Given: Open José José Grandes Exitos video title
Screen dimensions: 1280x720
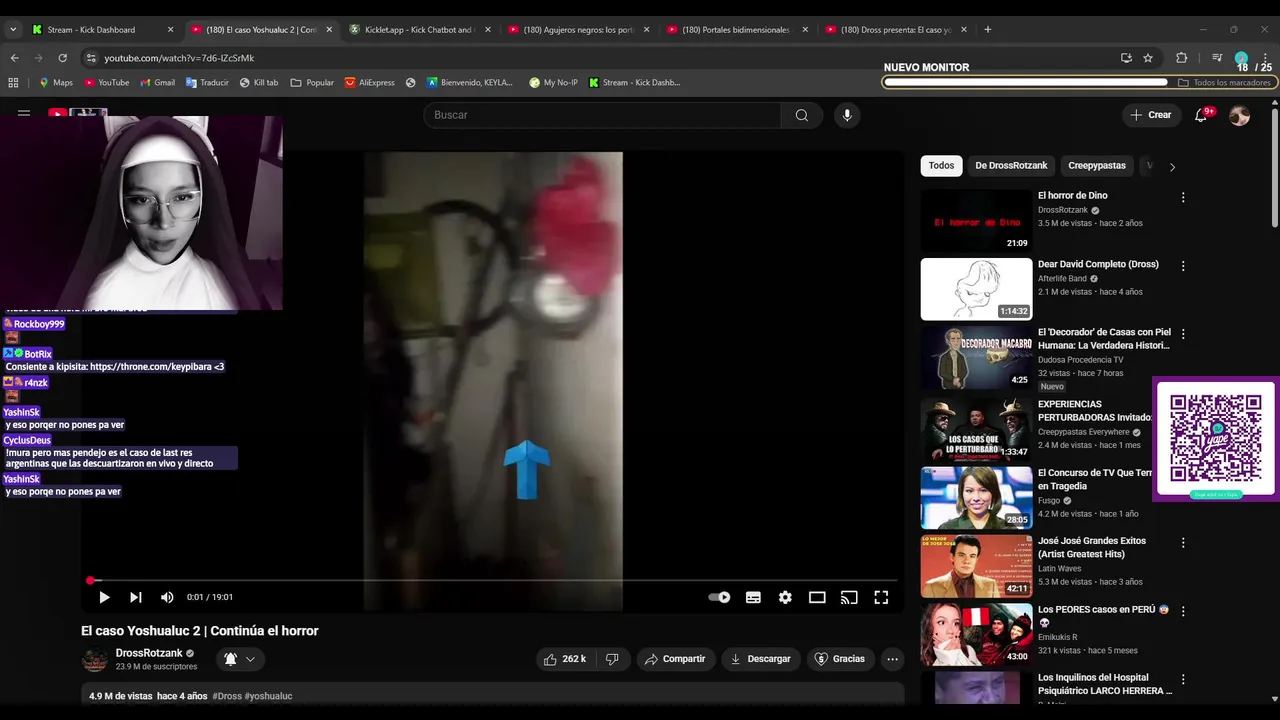Looking at the screenshot, I should point(1092,547).
